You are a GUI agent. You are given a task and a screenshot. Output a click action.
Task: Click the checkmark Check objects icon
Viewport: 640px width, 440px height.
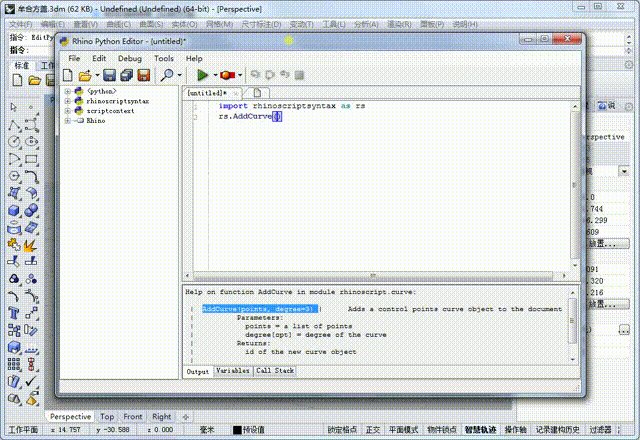point(31,381)
